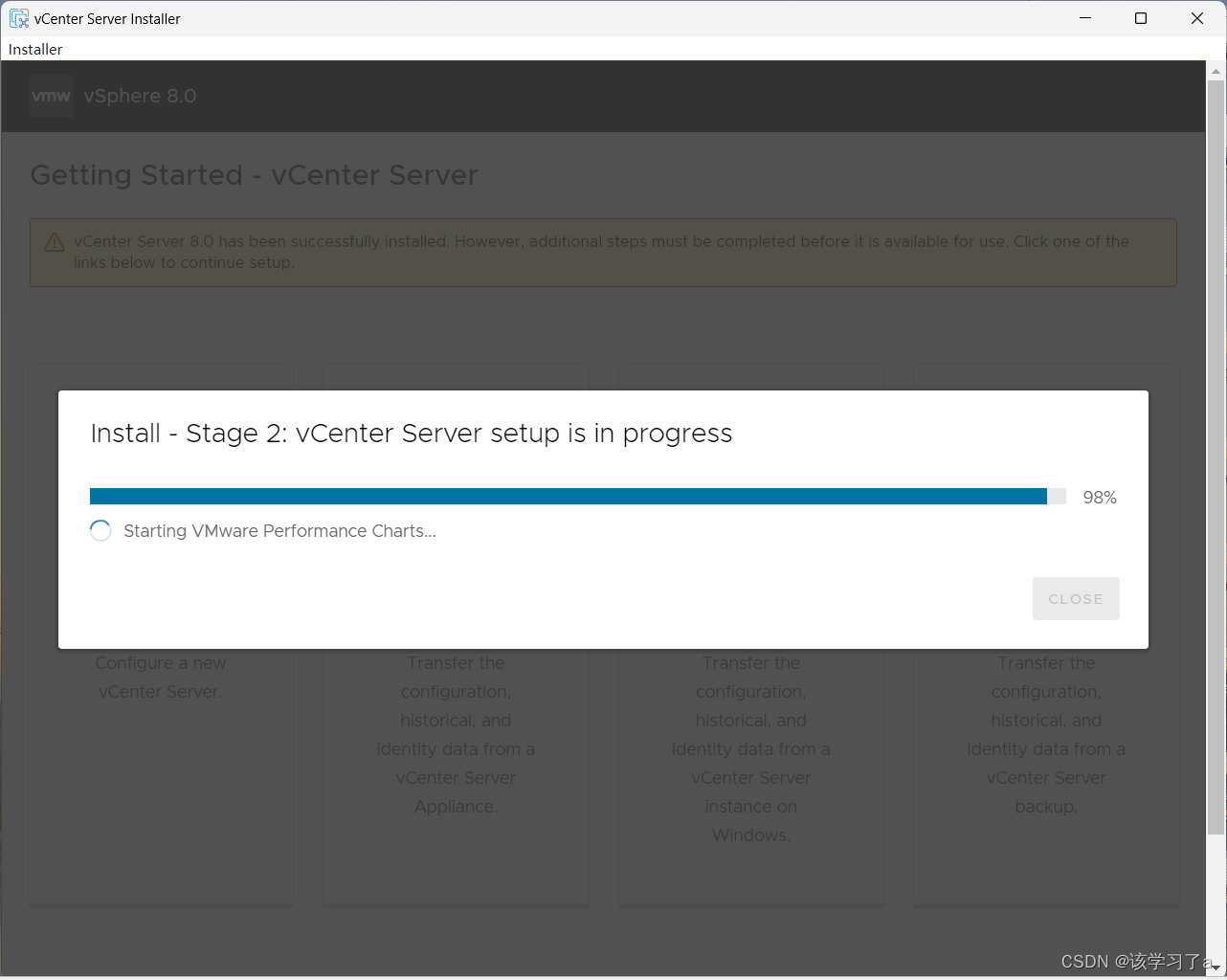This screenshot has width=1227, height=980.
Task: Click the vertical scrollbar thumb
Action: point(1216,457)
